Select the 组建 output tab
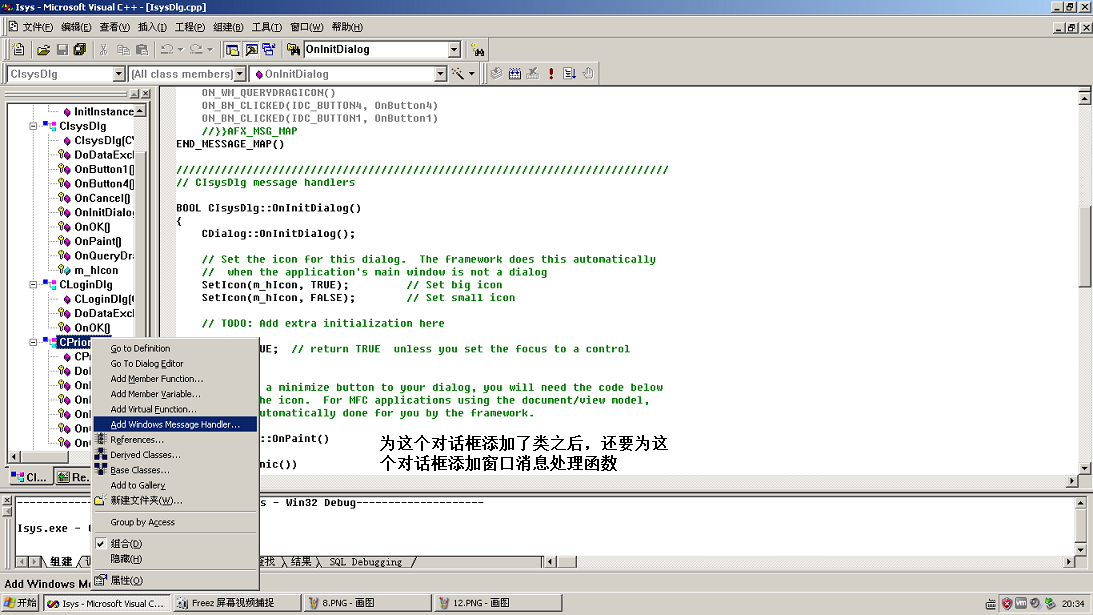Viewport: 1093px width, 615px height. point(61,562)
